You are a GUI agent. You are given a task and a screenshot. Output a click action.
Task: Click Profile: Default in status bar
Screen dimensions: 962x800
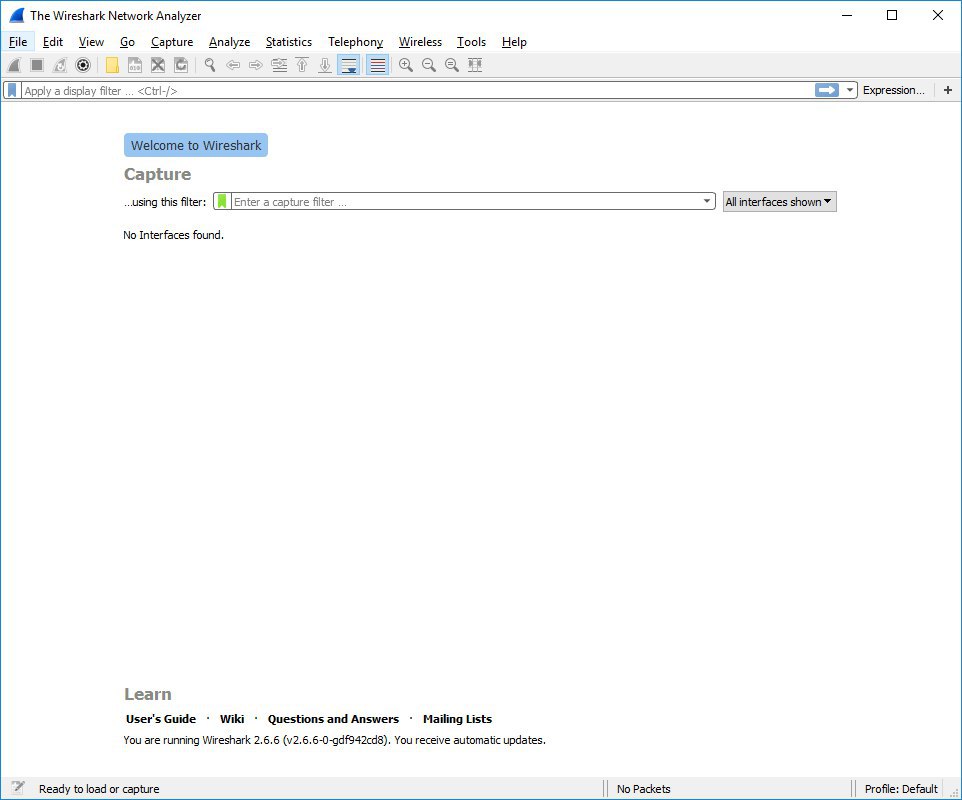[x=901, y=789]
